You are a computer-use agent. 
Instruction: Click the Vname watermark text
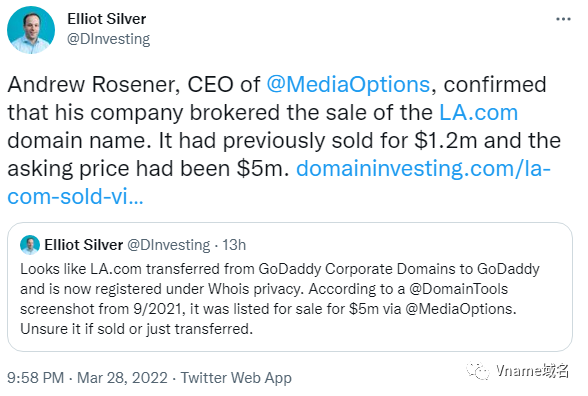(532, 370)
